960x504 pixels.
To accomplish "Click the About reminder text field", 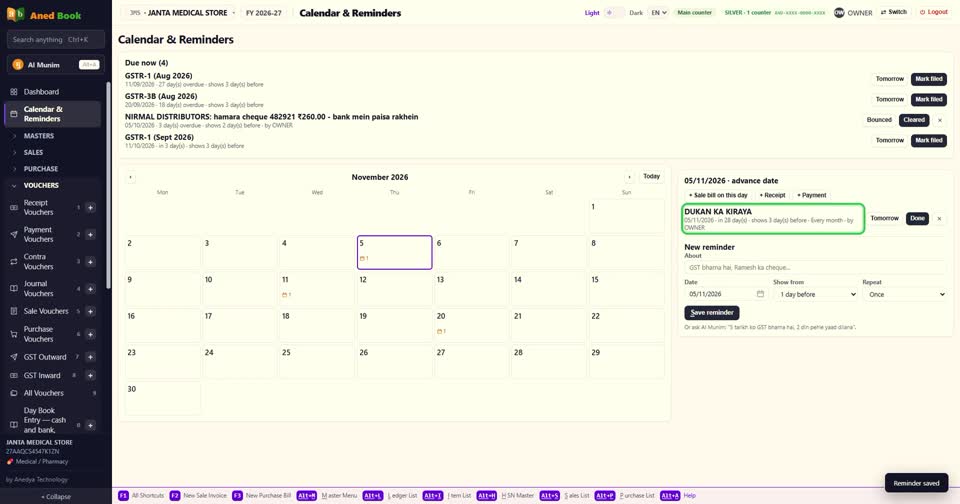I will coord(816,268).
